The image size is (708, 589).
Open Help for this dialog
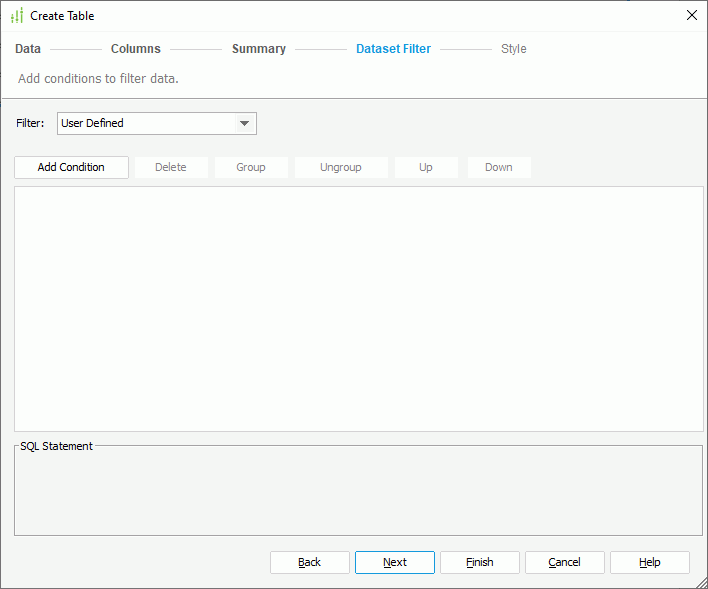[650, 562]
